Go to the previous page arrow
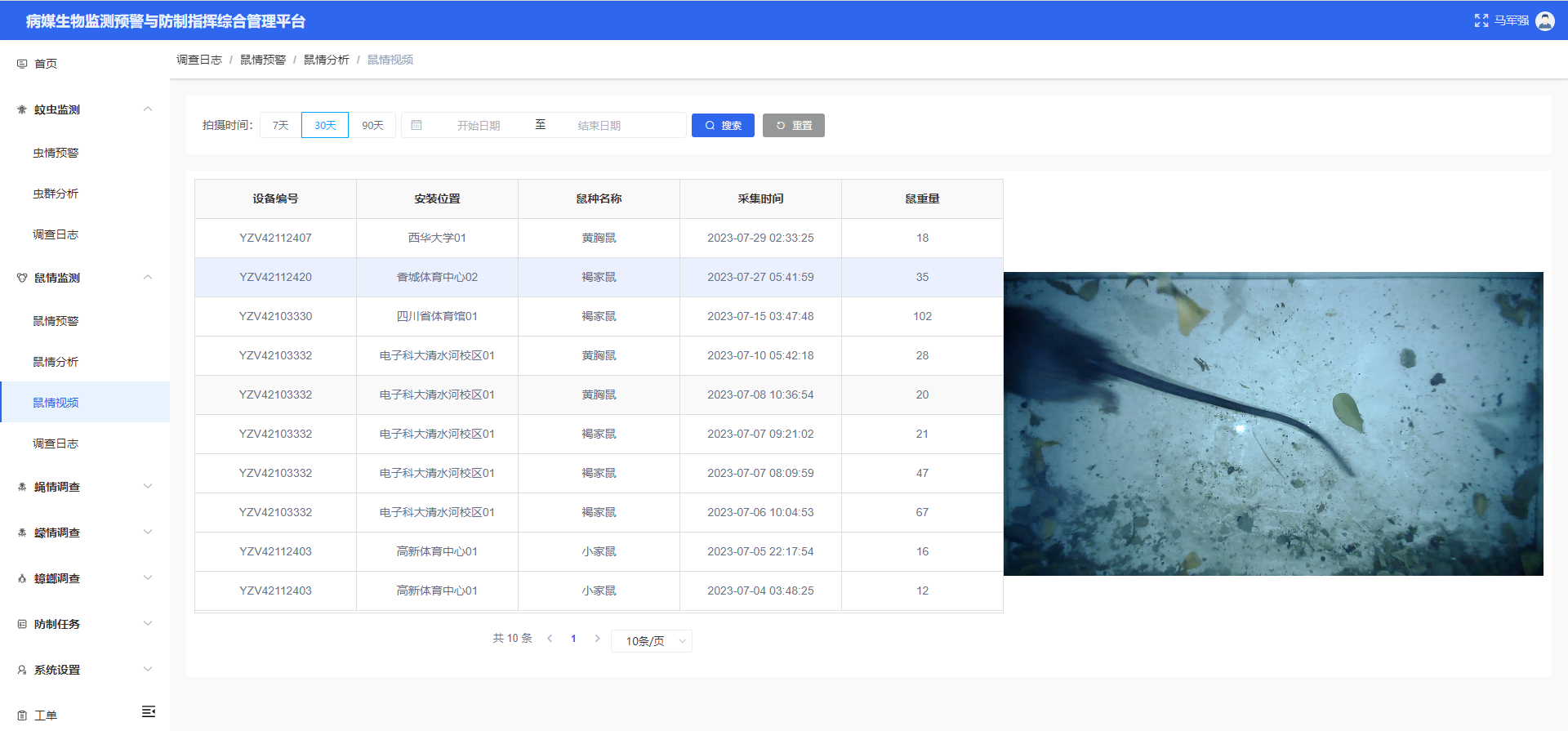This screenshot has height=731, width=1568. point(550,639)
